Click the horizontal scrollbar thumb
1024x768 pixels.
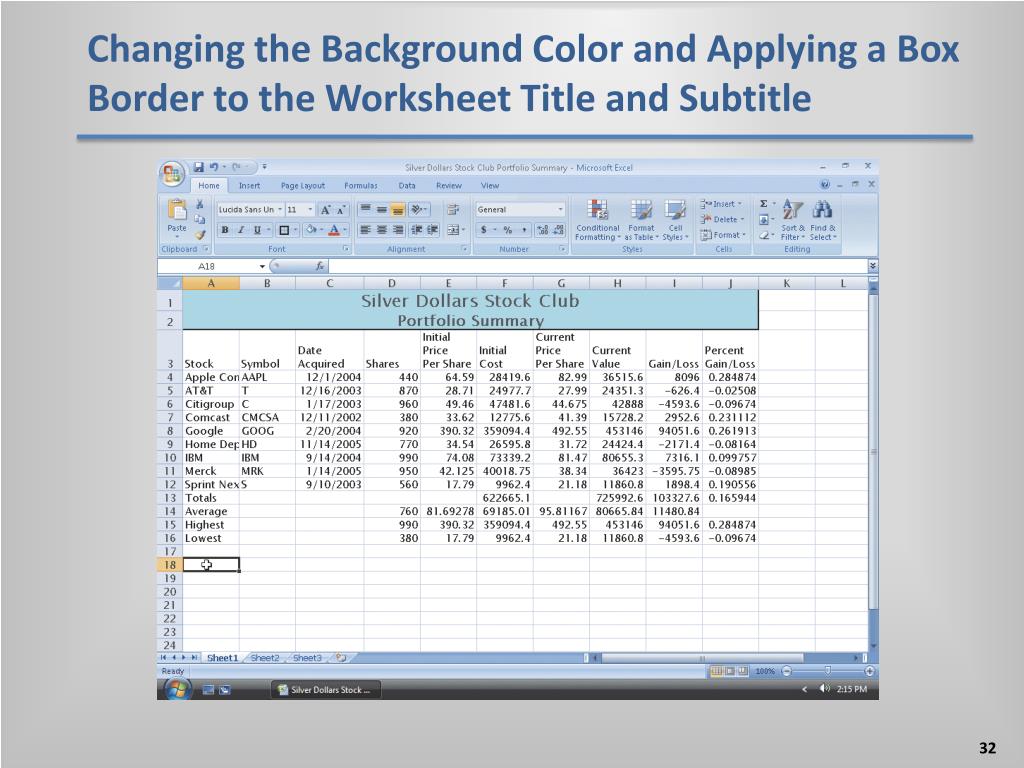703,658
